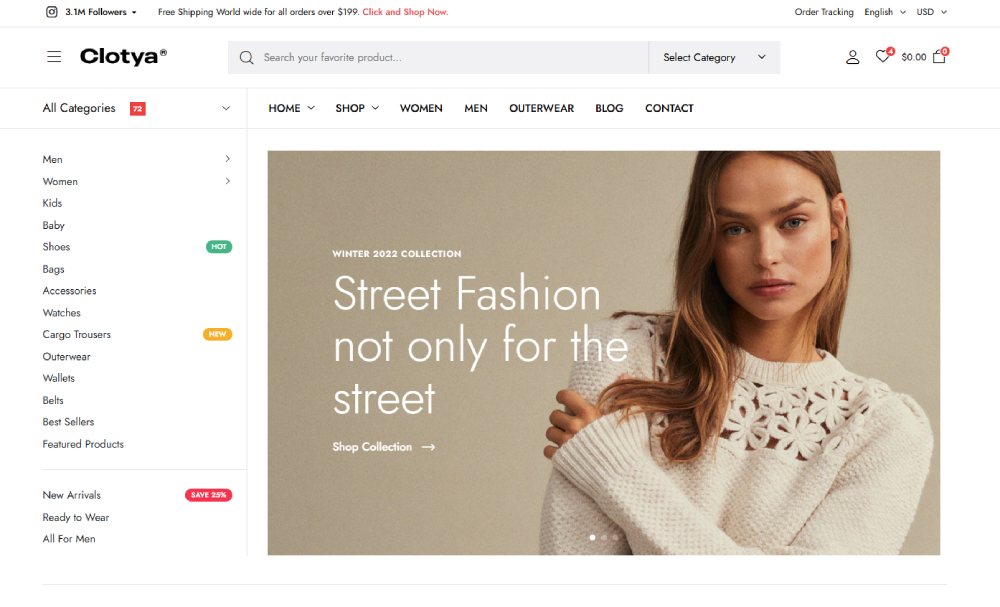Open the BLOG menu item

pos(608,108)
